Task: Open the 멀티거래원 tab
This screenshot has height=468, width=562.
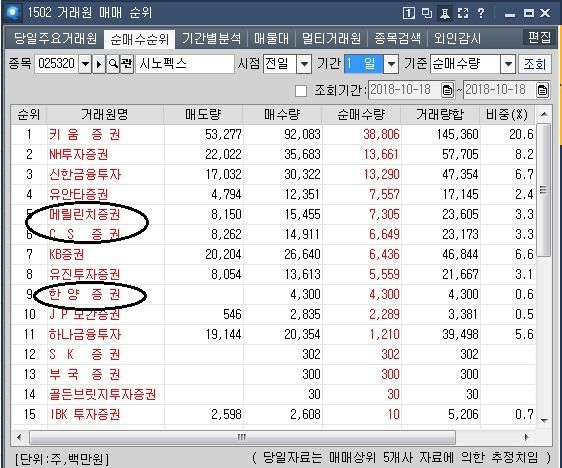Action: pos(331,38)
